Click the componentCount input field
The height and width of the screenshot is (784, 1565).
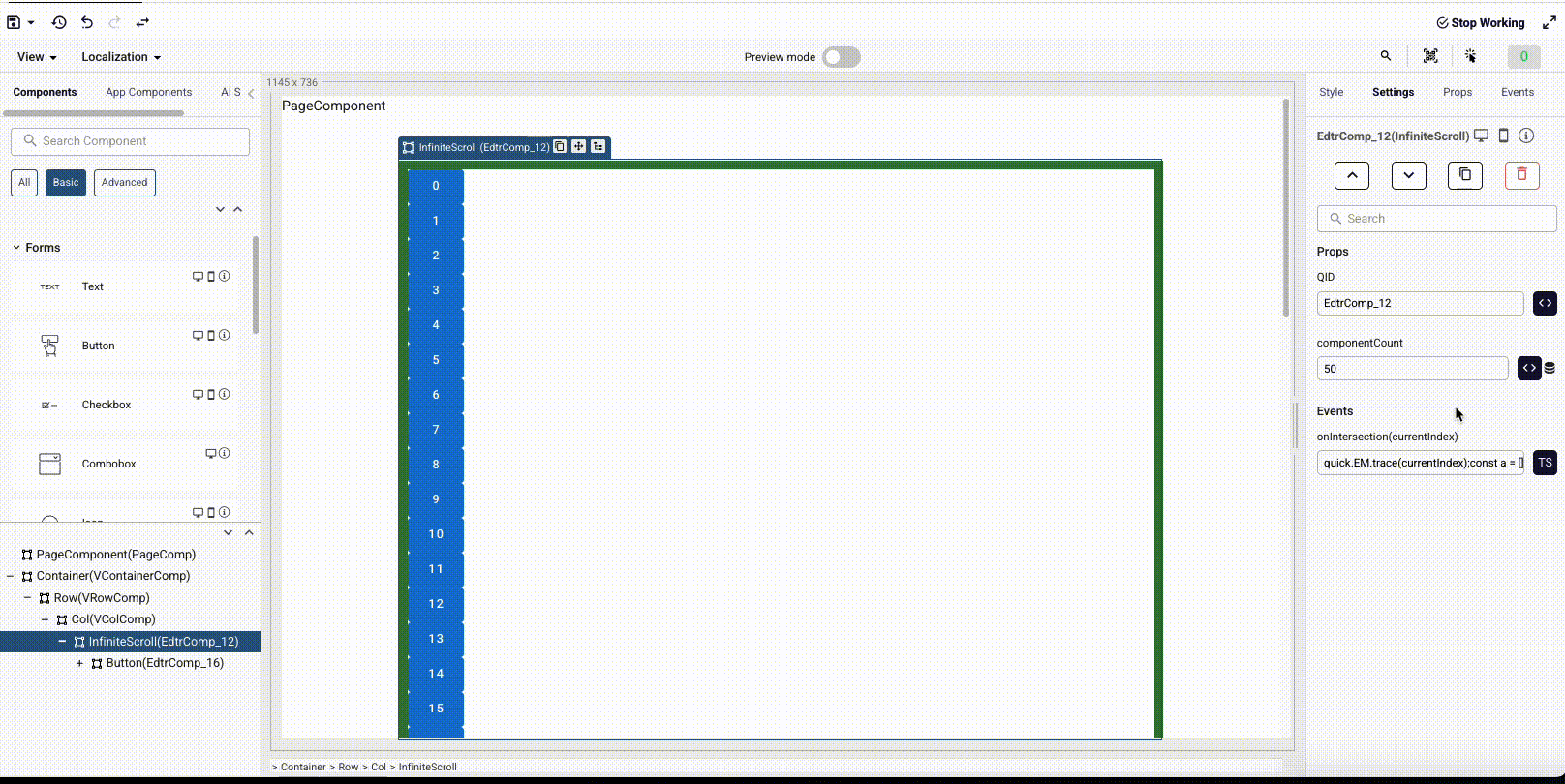pos(1412,369)
